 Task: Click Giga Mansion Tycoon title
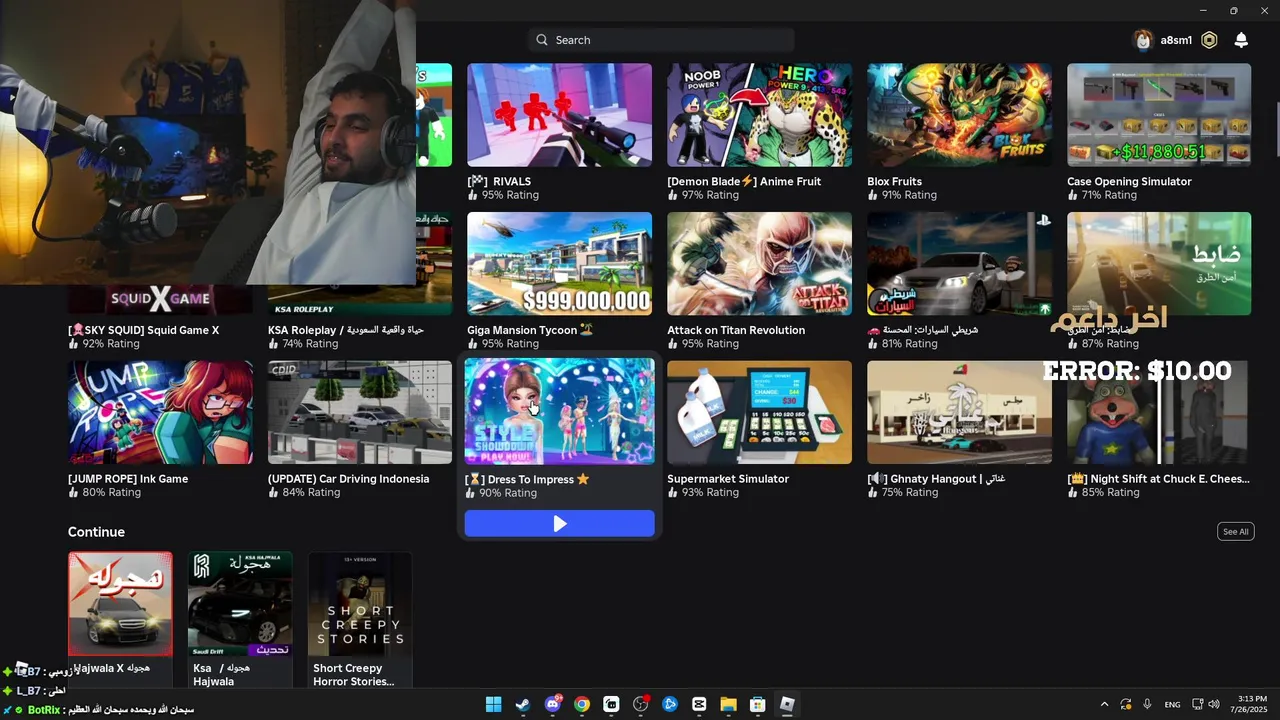(x=530, y=330)
